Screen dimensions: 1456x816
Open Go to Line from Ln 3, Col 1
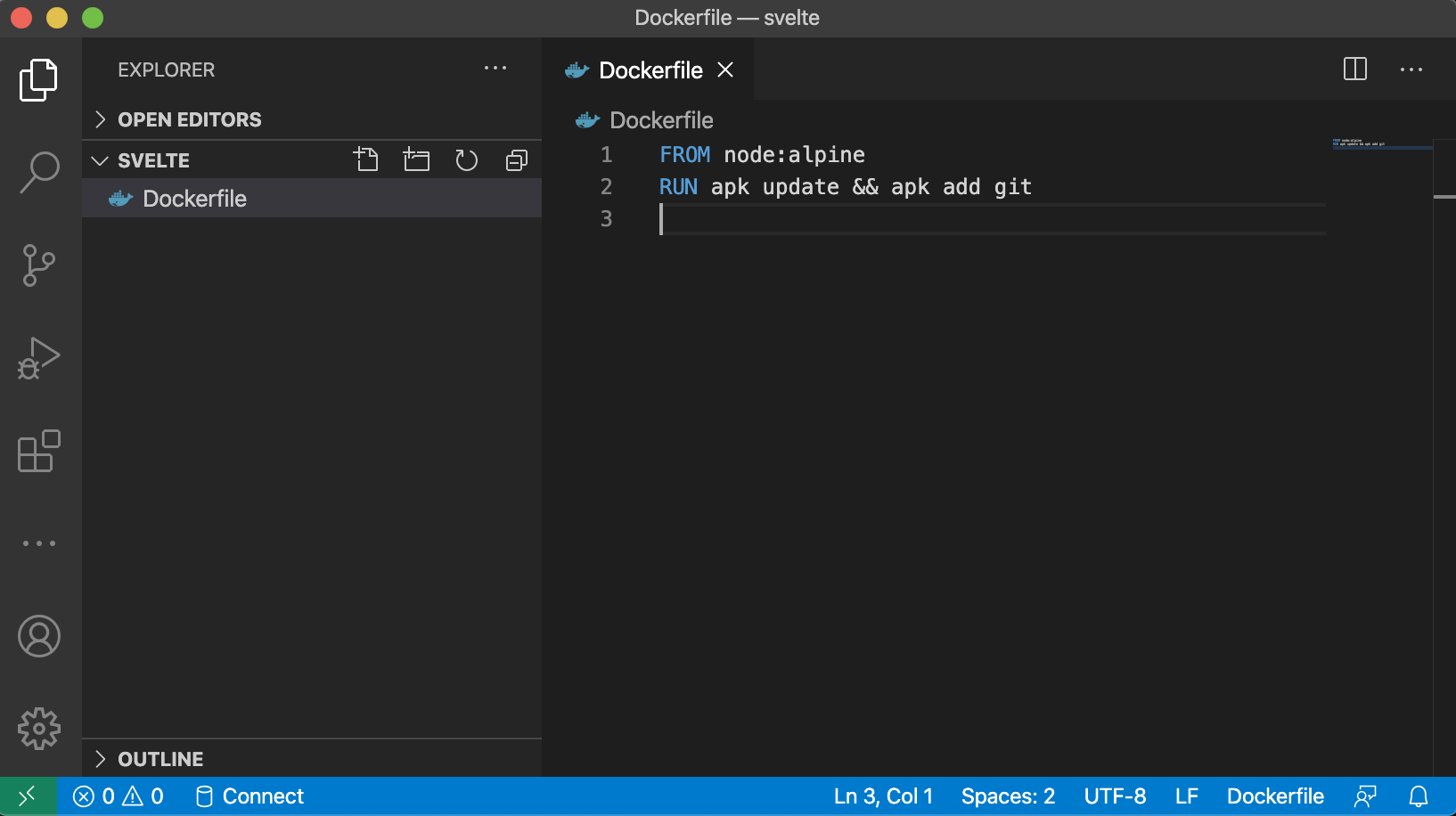883,796
